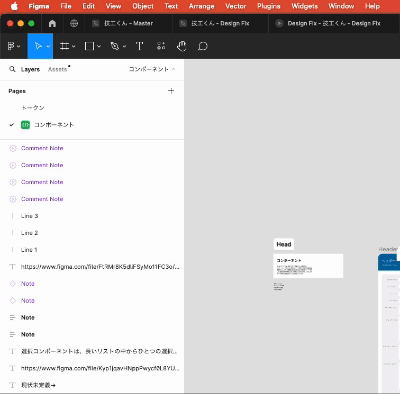
Task: Open the Figma app menu
Action: [39, 6]
